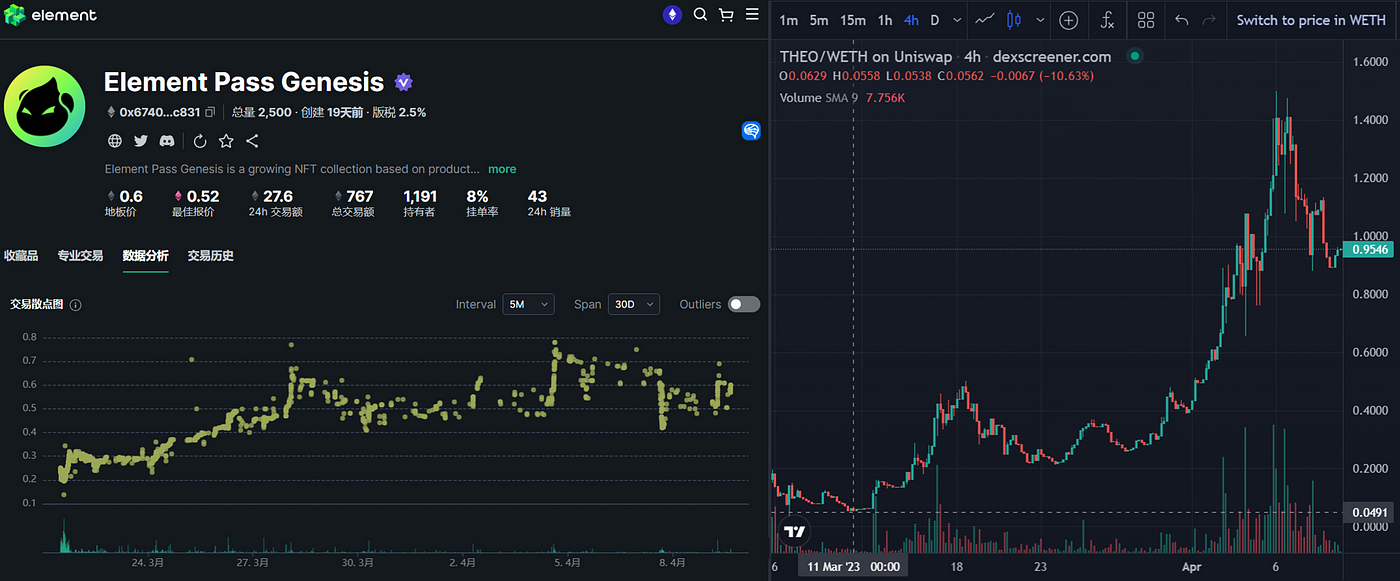Copy contract address 0x6740...c831

coord(210,113)
